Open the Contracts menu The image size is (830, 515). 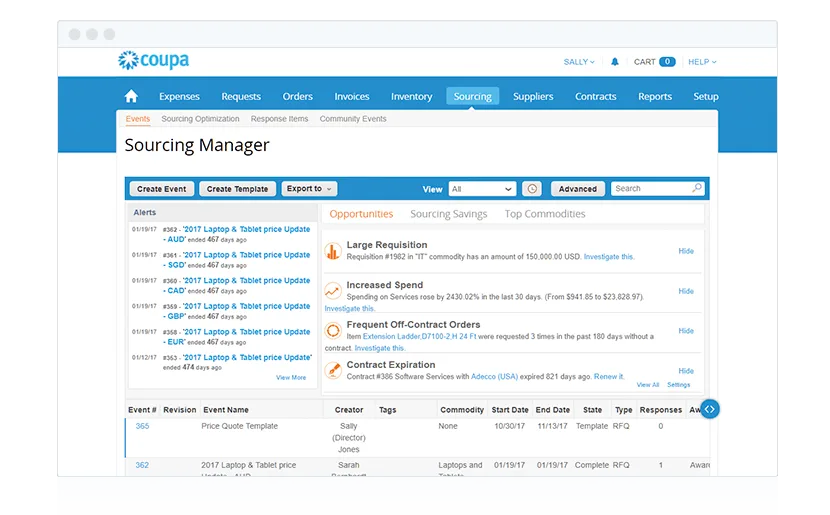596,96
